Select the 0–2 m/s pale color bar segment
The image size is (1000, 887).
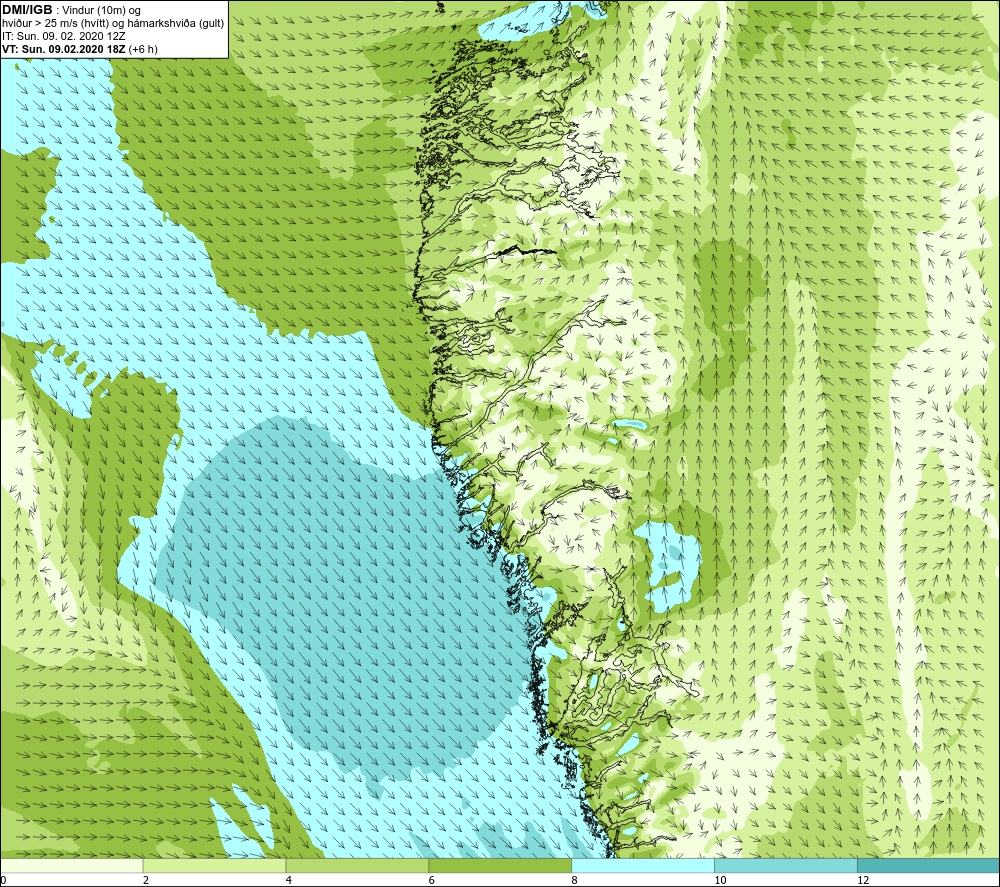pyautogui.click(x=71, y=866)
